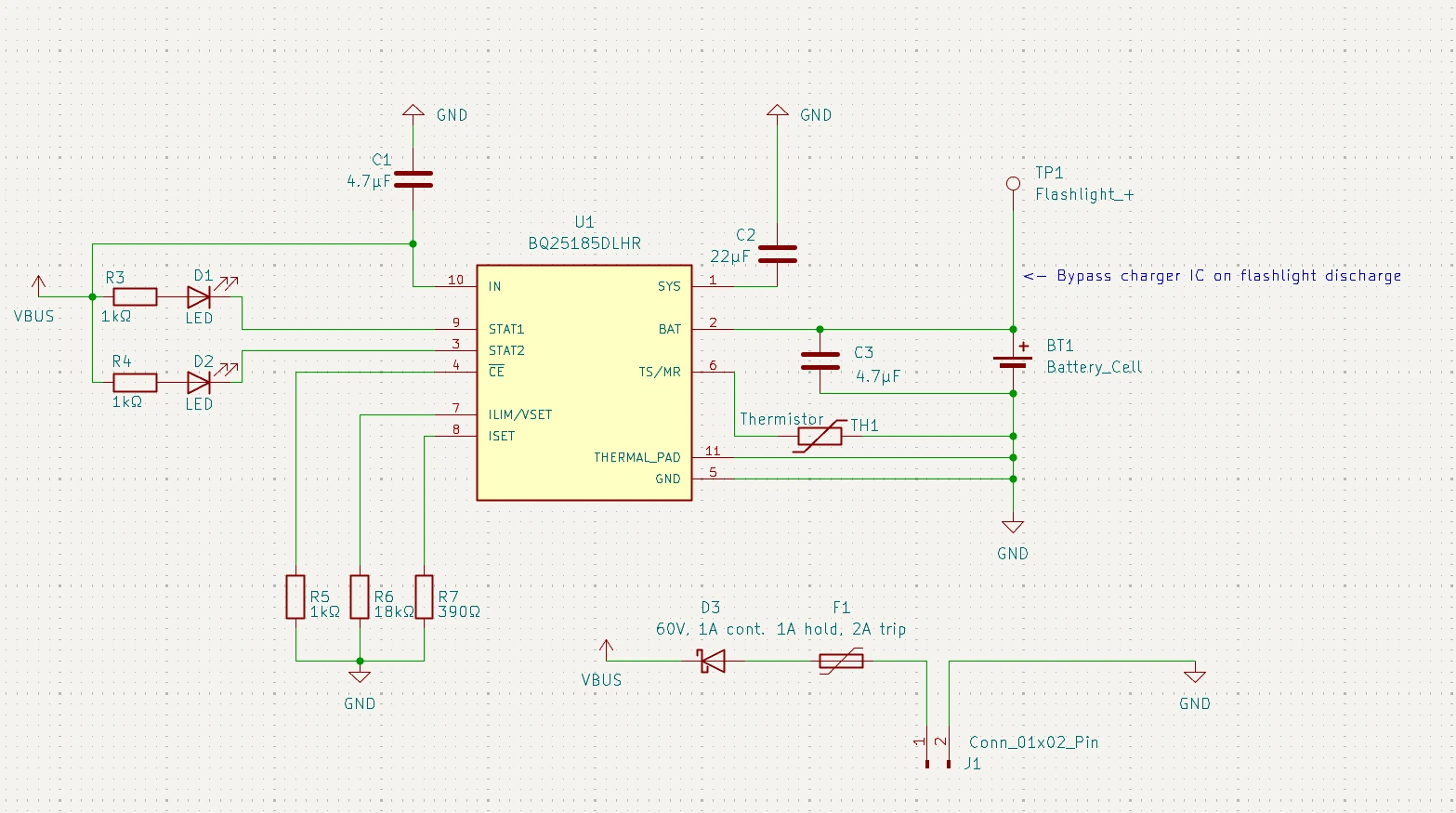Click the U1 reference designator
The width and height of the screenshot is (1456, 813).
coord(584,222)
